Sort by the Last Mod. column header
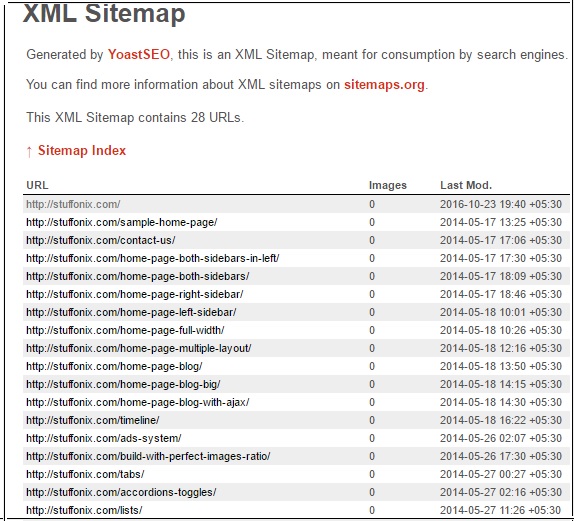Image resolution: width=574 pixels, height=521 pixels. pos(466,185)
